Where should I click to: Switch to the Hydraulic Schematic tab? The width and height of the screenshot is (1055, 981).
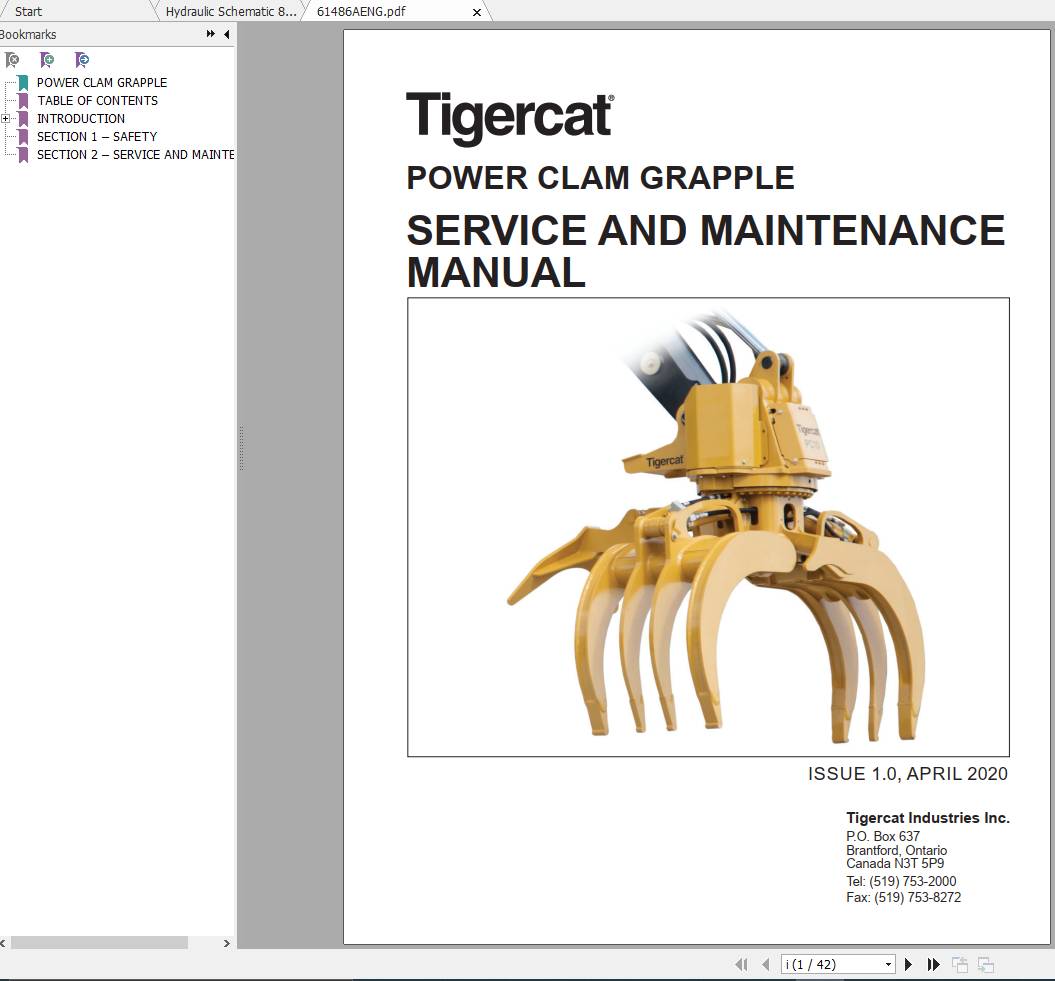(x=229, y=11)
